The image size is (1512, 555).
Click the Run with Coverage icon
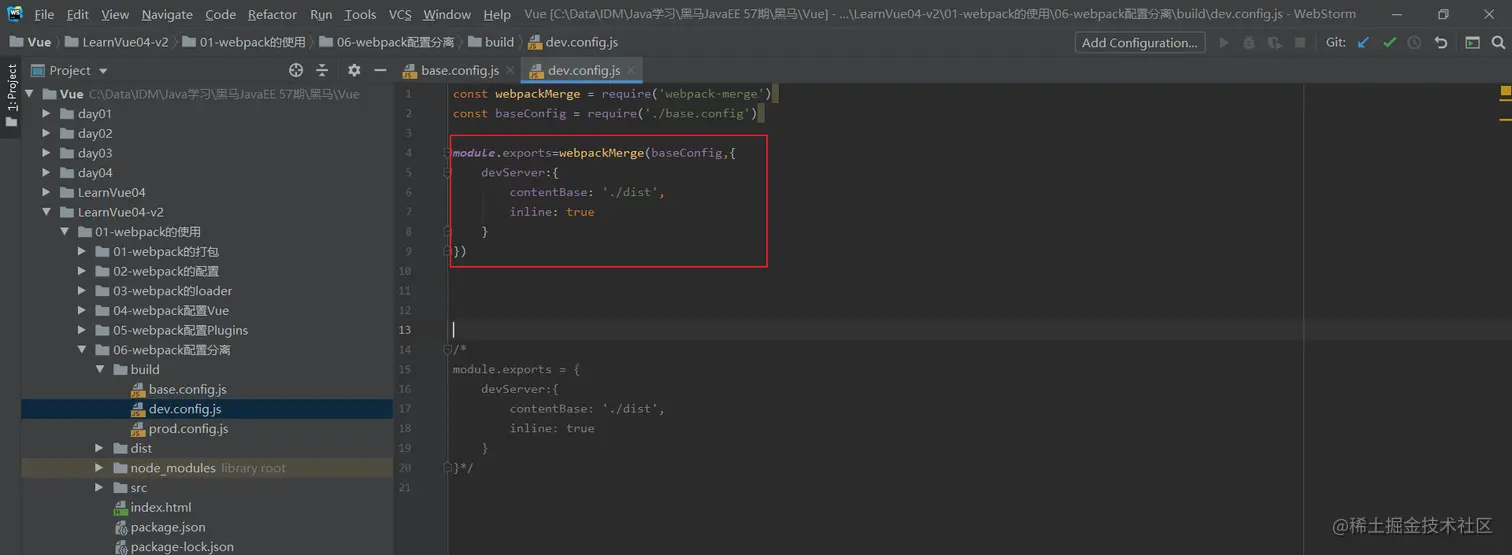(x=1274, y=43)
